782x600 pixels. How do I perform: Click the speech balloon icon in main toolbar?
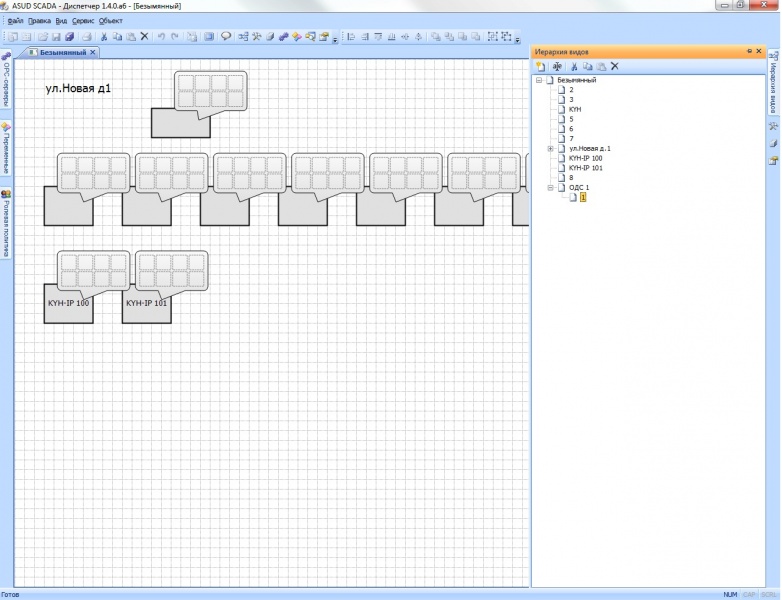(x=226, y=37)
